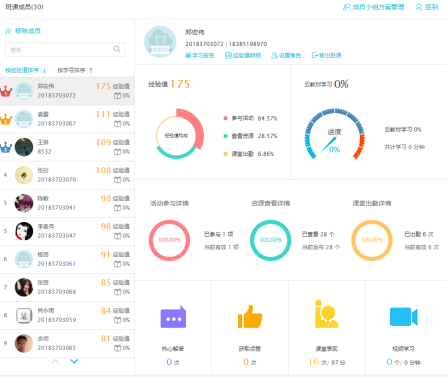The image size is (447, 378).
Task: Click avatar of member 20183703068
Action: point(24,287)
